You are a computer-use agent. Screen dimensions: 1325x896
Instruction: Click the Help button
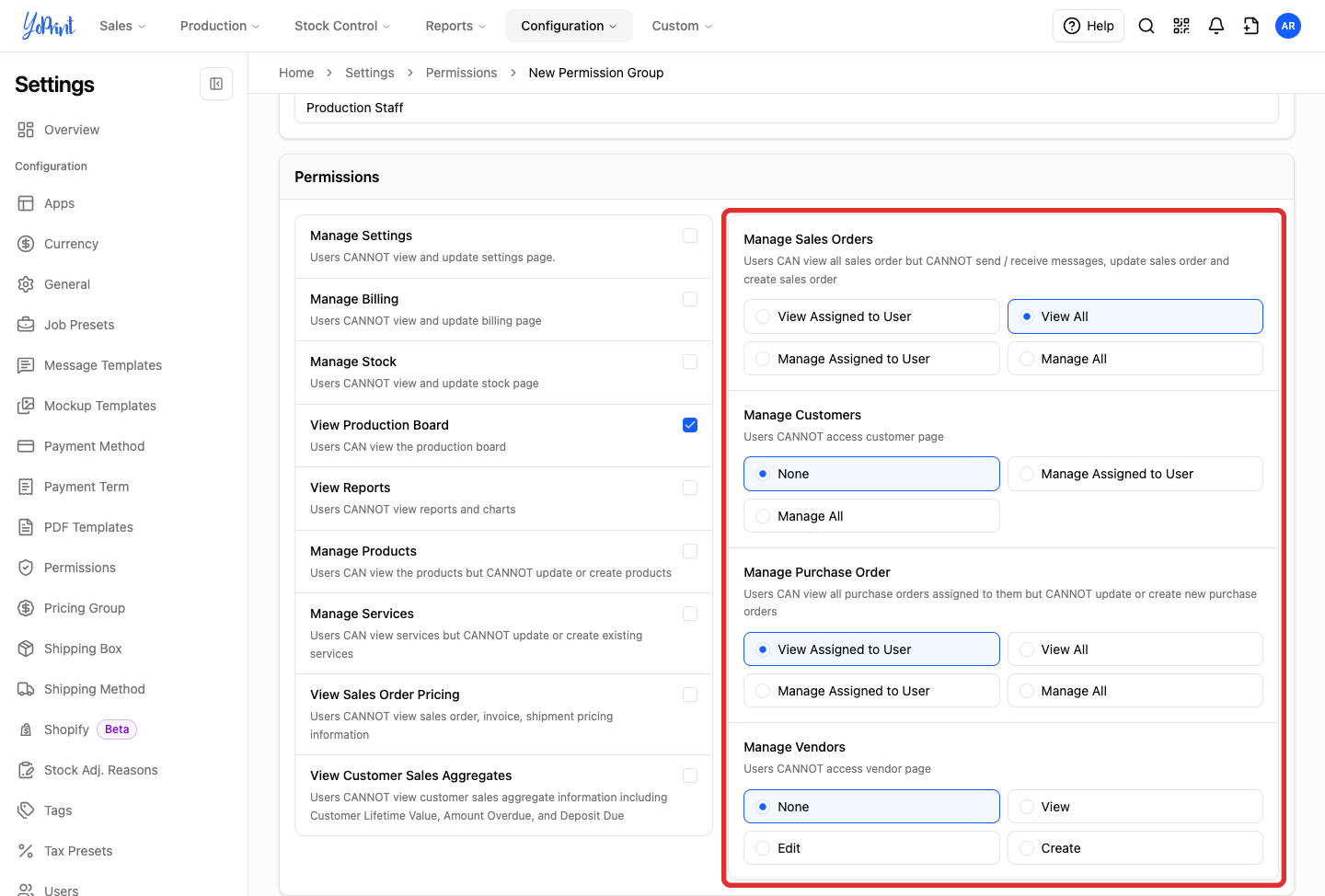click(1089, 26)
